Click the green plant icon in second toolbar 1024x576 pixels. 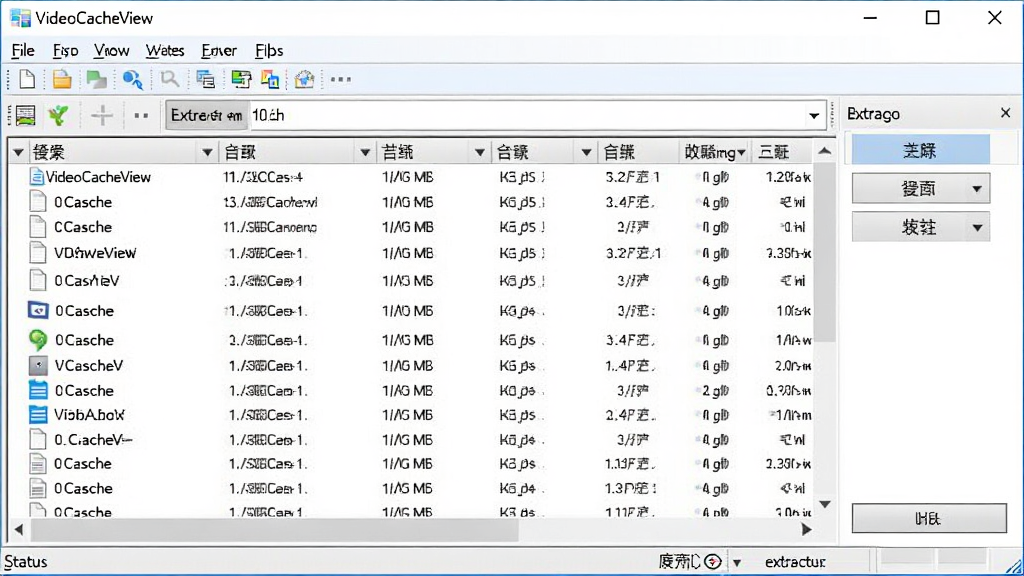[x=58, y=116]
